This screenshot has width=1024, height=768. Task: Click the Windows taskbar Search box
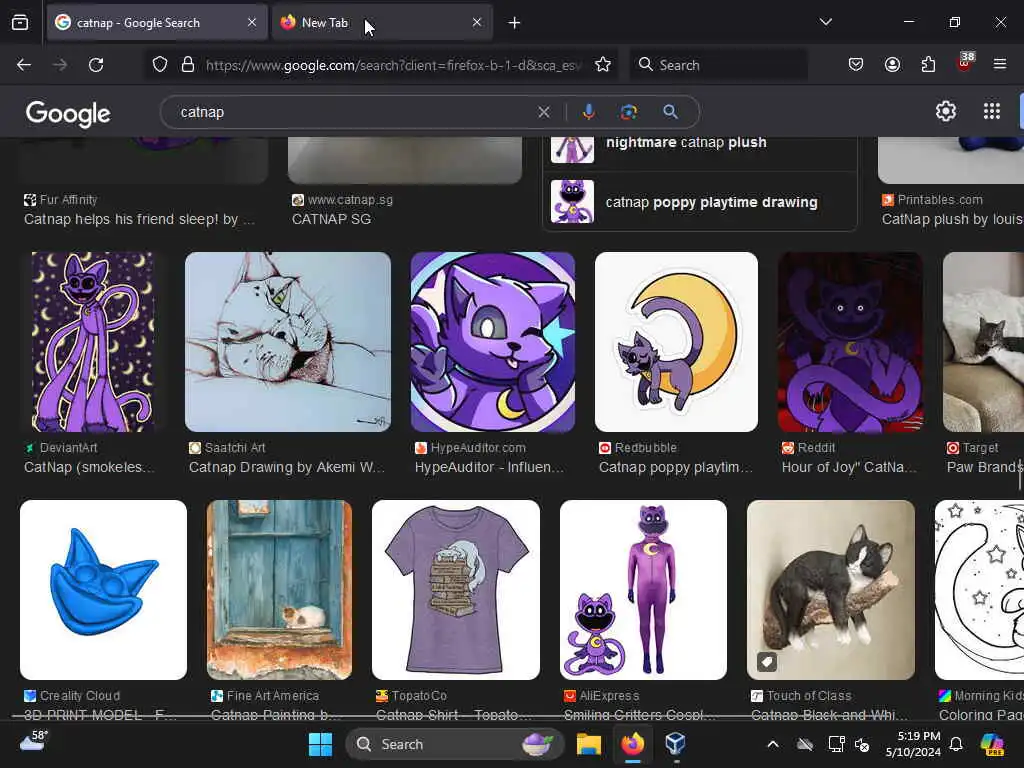pos(455,744)
